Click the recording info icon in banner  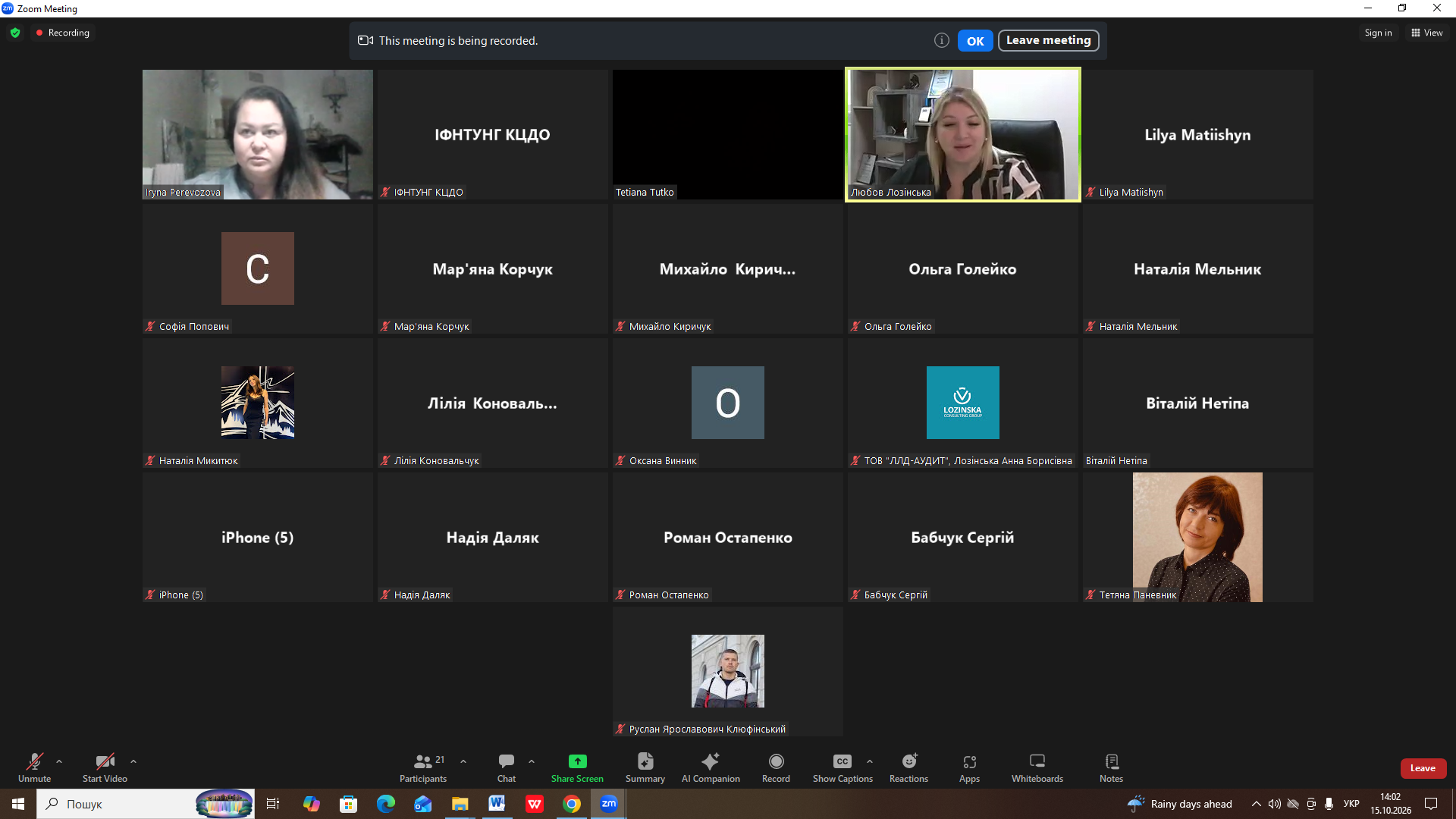(941, 41)
